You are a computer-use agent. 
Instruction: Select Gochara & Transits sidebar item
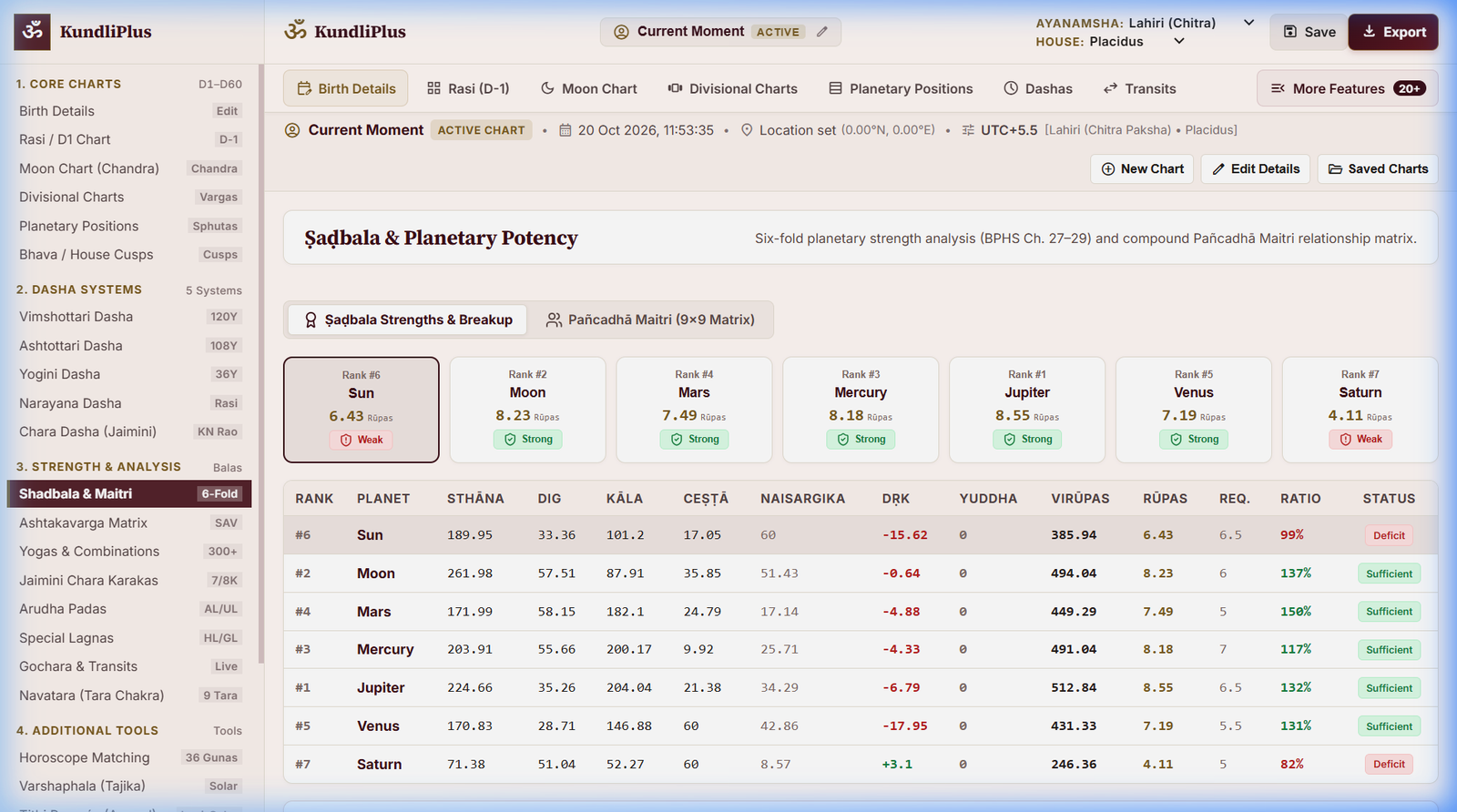point(129,666)
